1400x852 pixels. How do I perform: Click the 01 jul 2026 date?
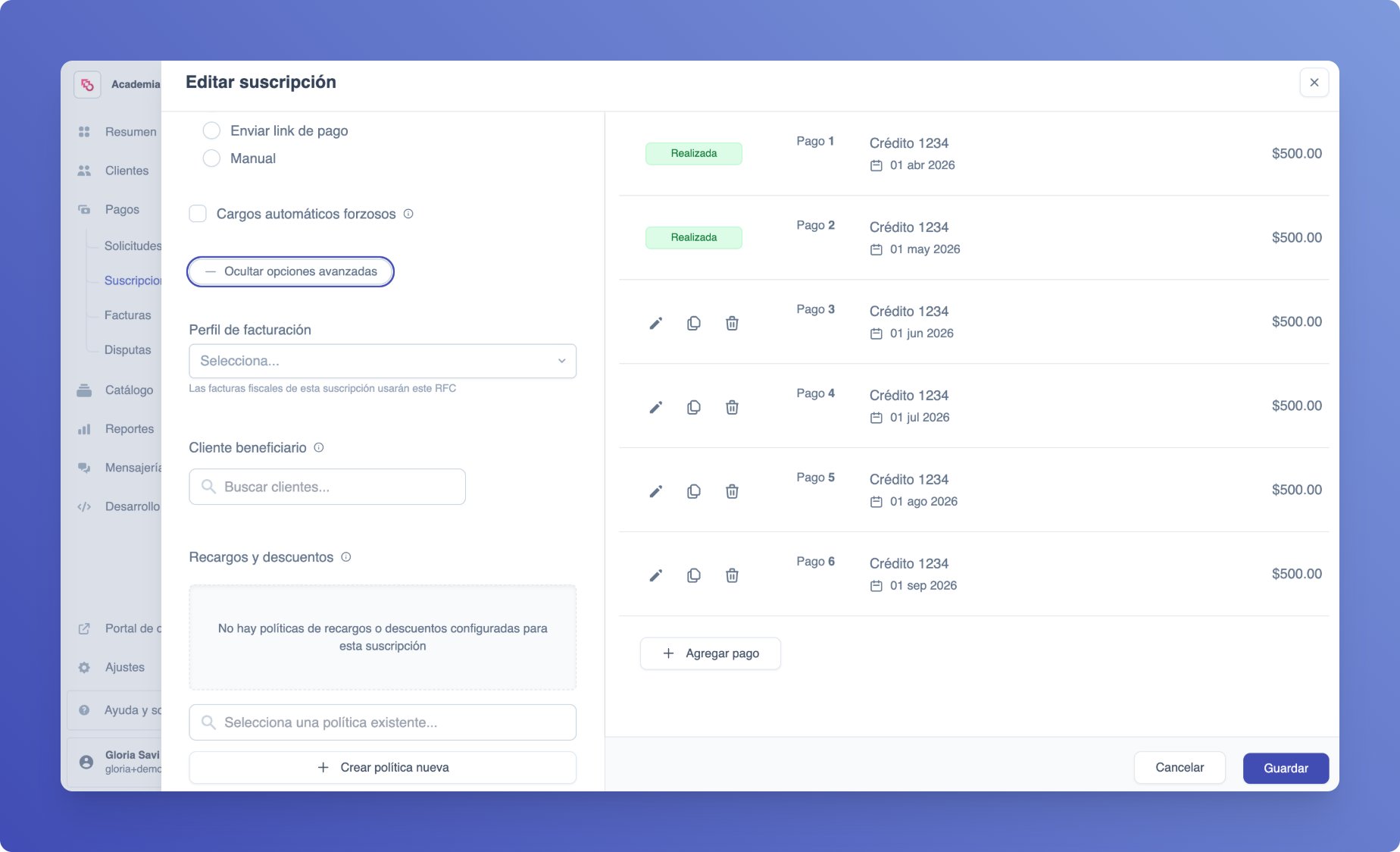(x=920, y=418)
